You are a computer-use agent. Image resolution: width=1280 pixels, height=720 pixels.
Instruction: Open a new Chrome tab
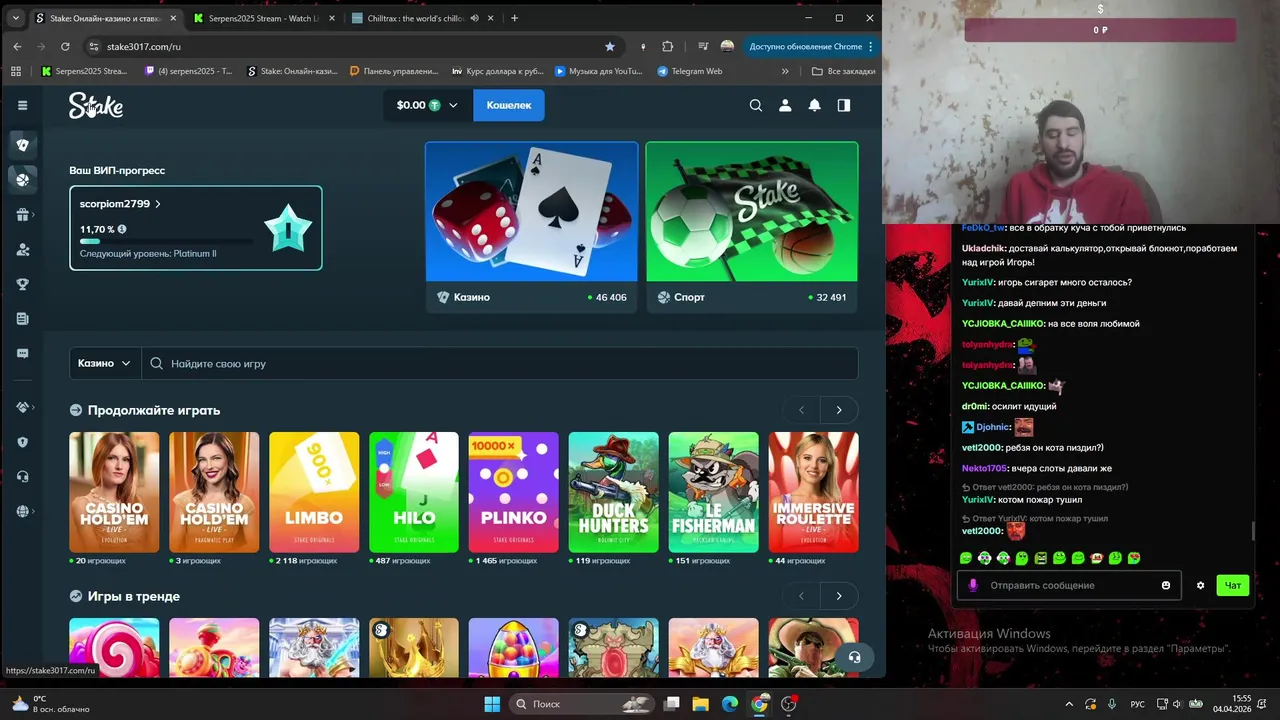pyautogui.click(x=515, y=18)
